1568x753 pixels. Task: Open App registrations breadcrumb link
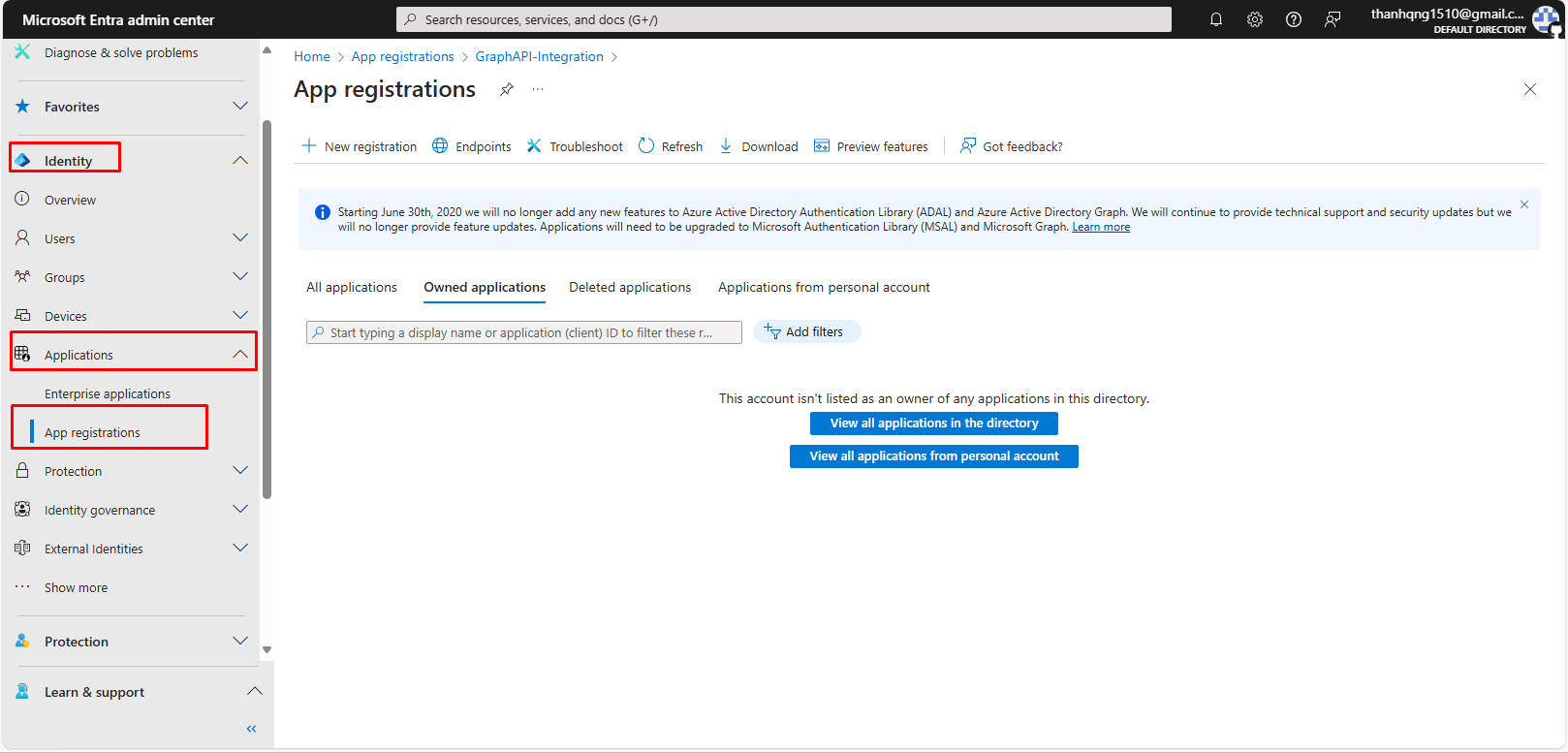(x=402, y=56)
